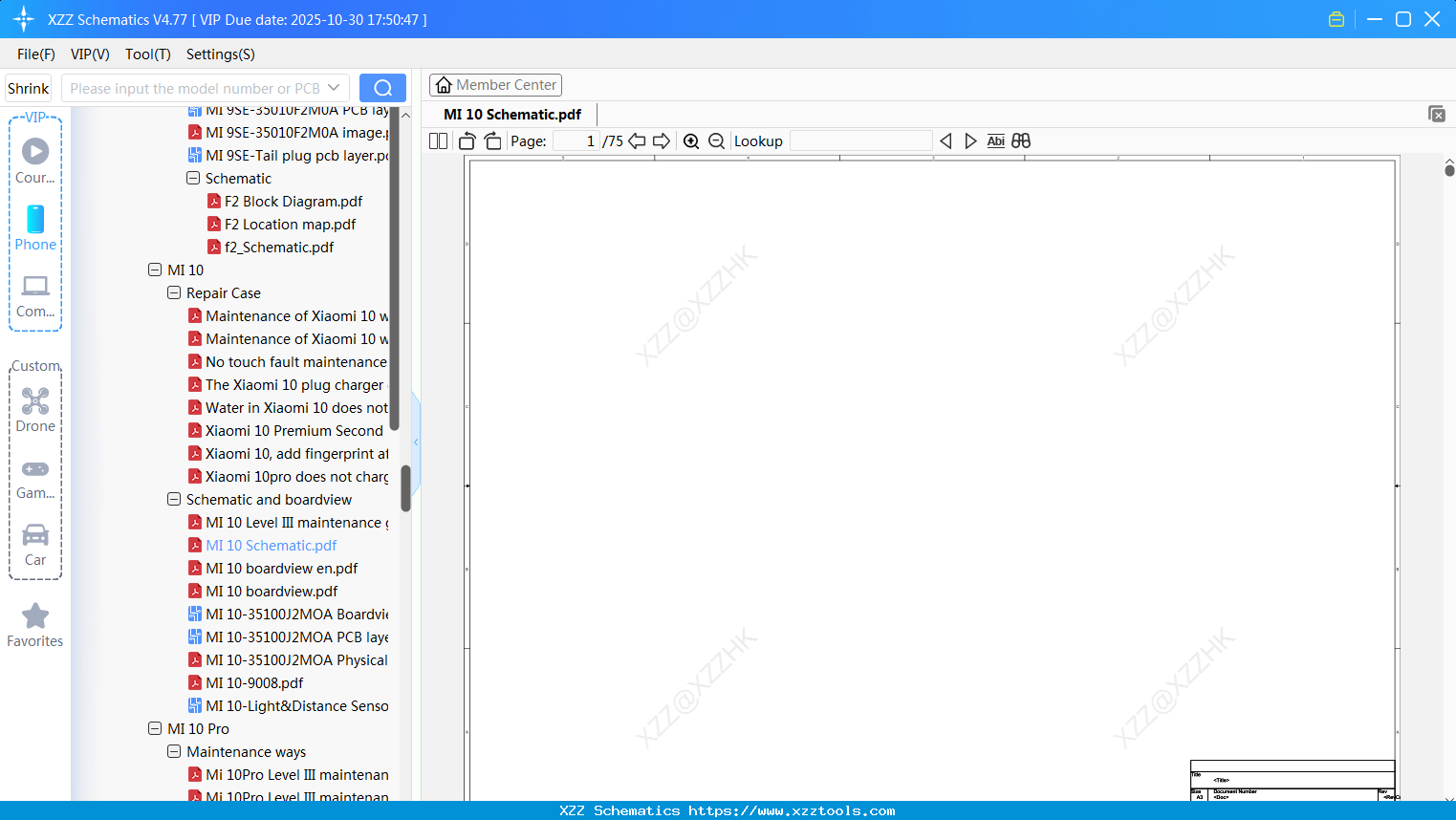1456x820 pixels.
Task: Toggle the Abi whole-word match option
Action: coord(995,141)
